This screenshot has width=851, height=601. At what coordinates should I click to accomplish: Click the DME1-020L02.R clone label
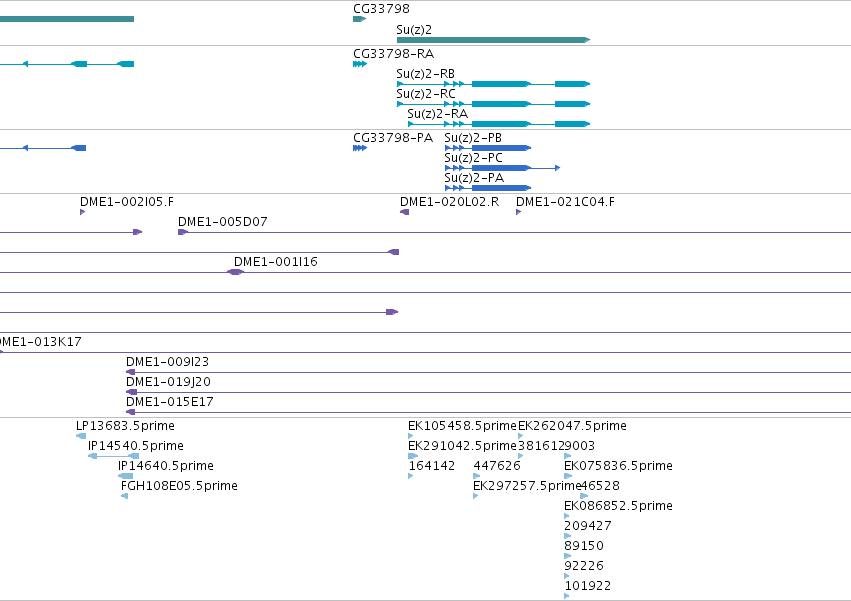(449, 202)
